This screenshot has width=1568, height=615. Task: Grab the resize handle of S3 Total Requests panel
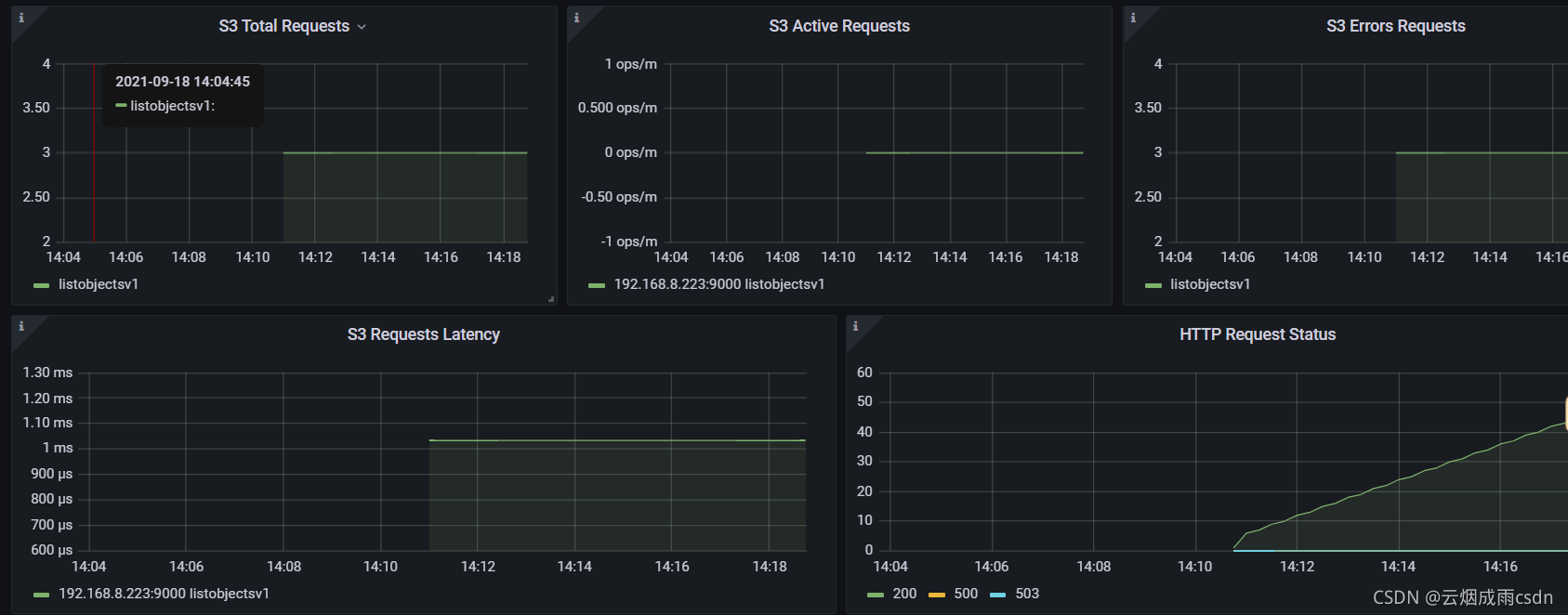coord(551,299)
